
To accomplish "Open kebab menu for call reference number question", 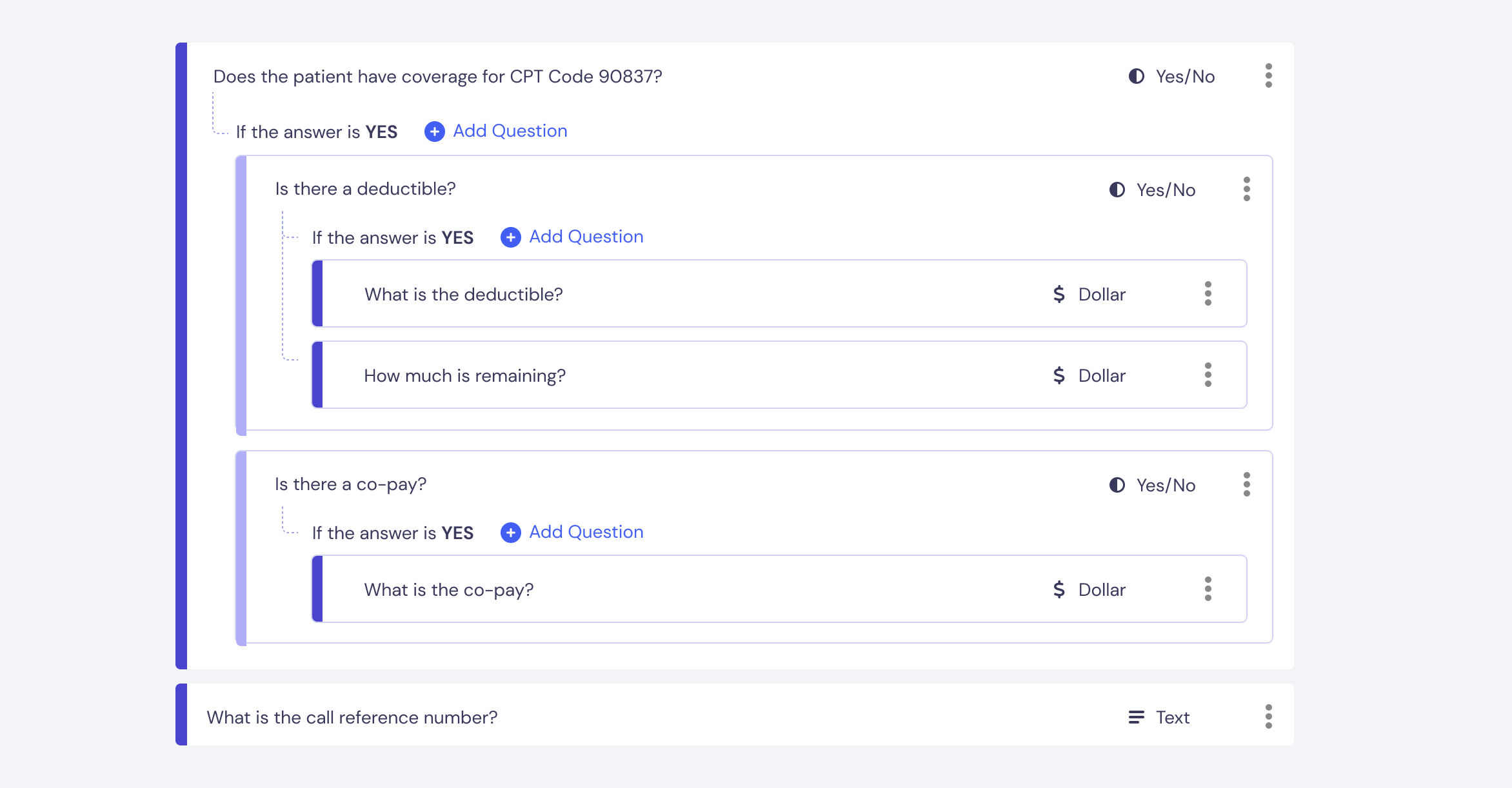I will (x=1268, y=716).
